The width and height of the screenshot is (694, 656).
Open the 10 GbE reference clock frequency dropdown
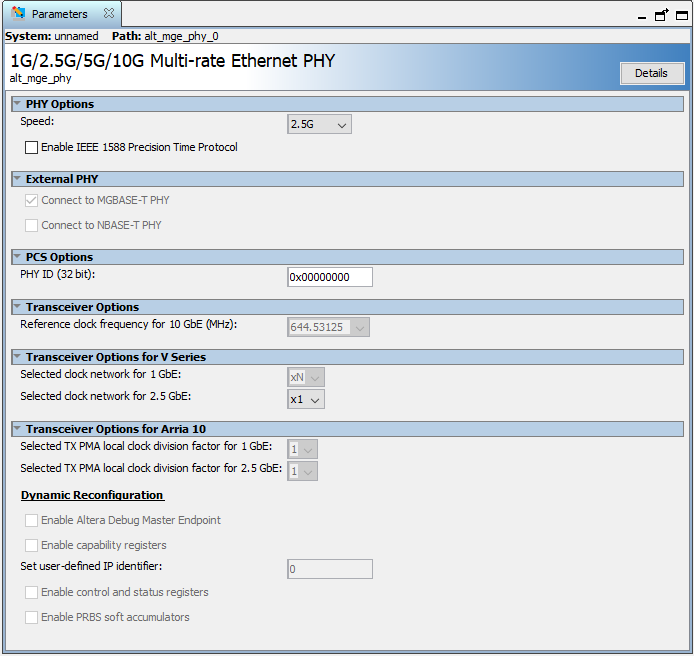click(x=328, y=327)
